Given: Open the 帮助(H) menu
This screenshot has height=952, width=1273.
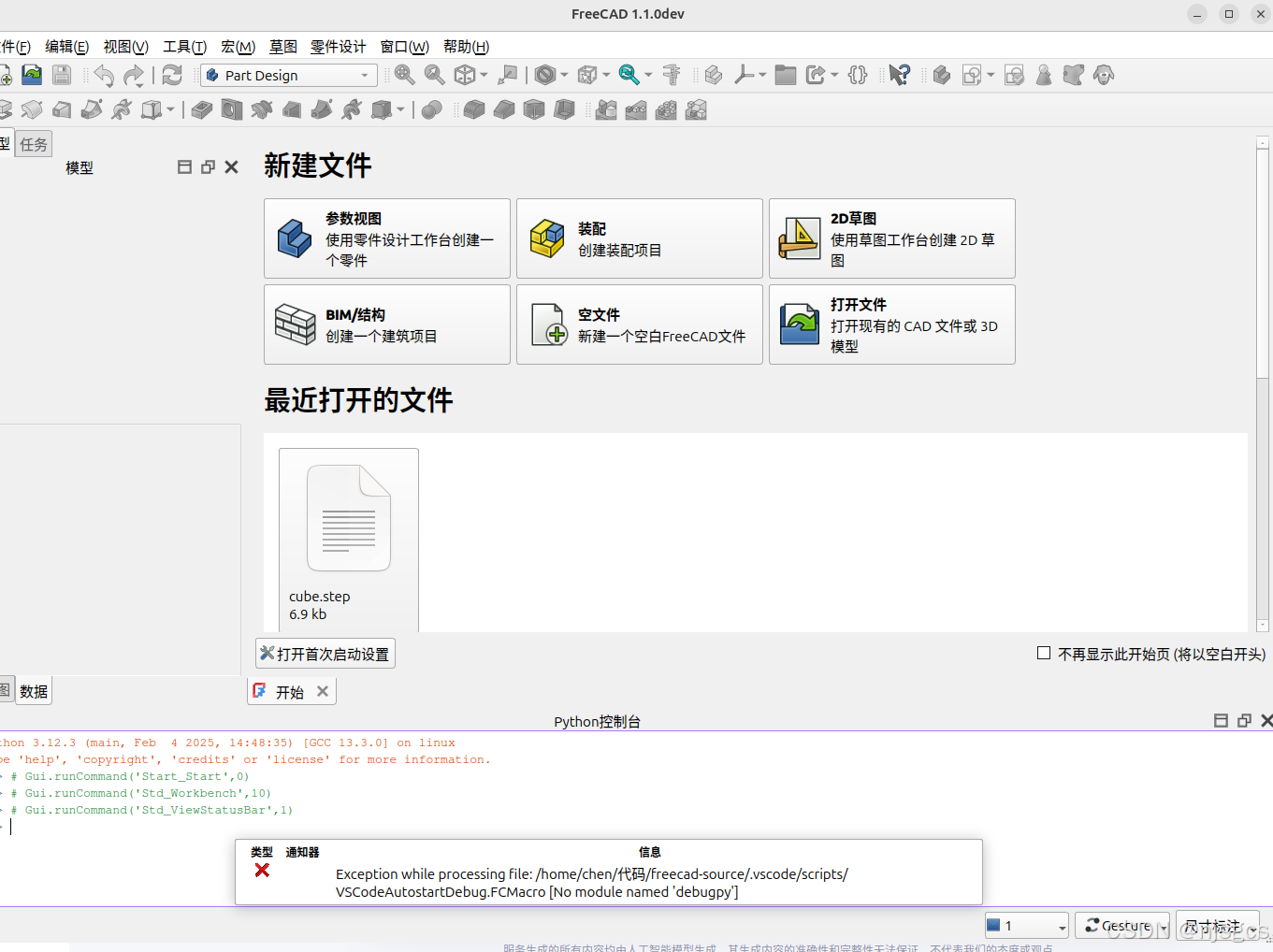Looking at the screenshot, I should click(x=466, y=47).
